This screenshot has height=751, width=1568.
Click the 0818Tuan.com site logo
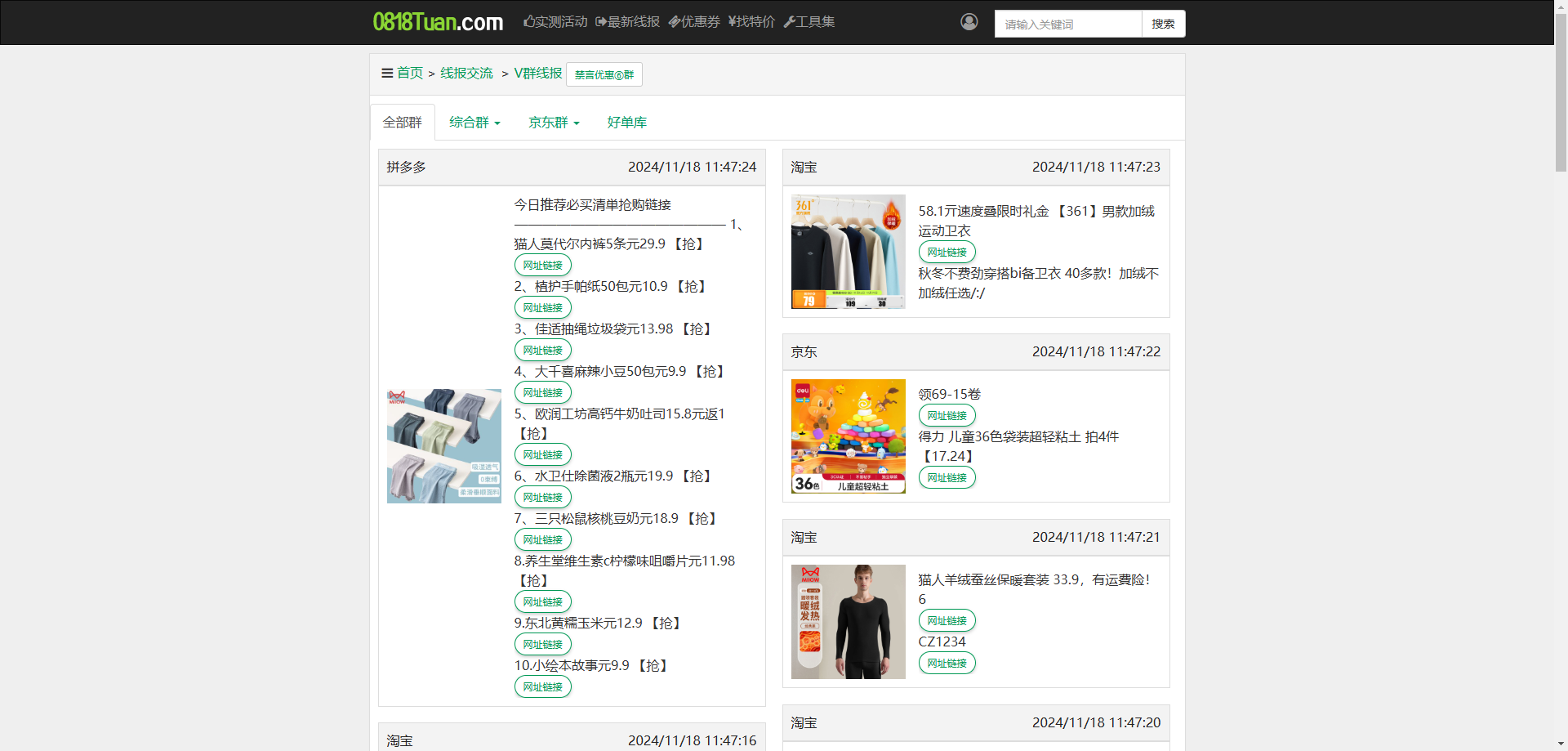coord(438,22)
